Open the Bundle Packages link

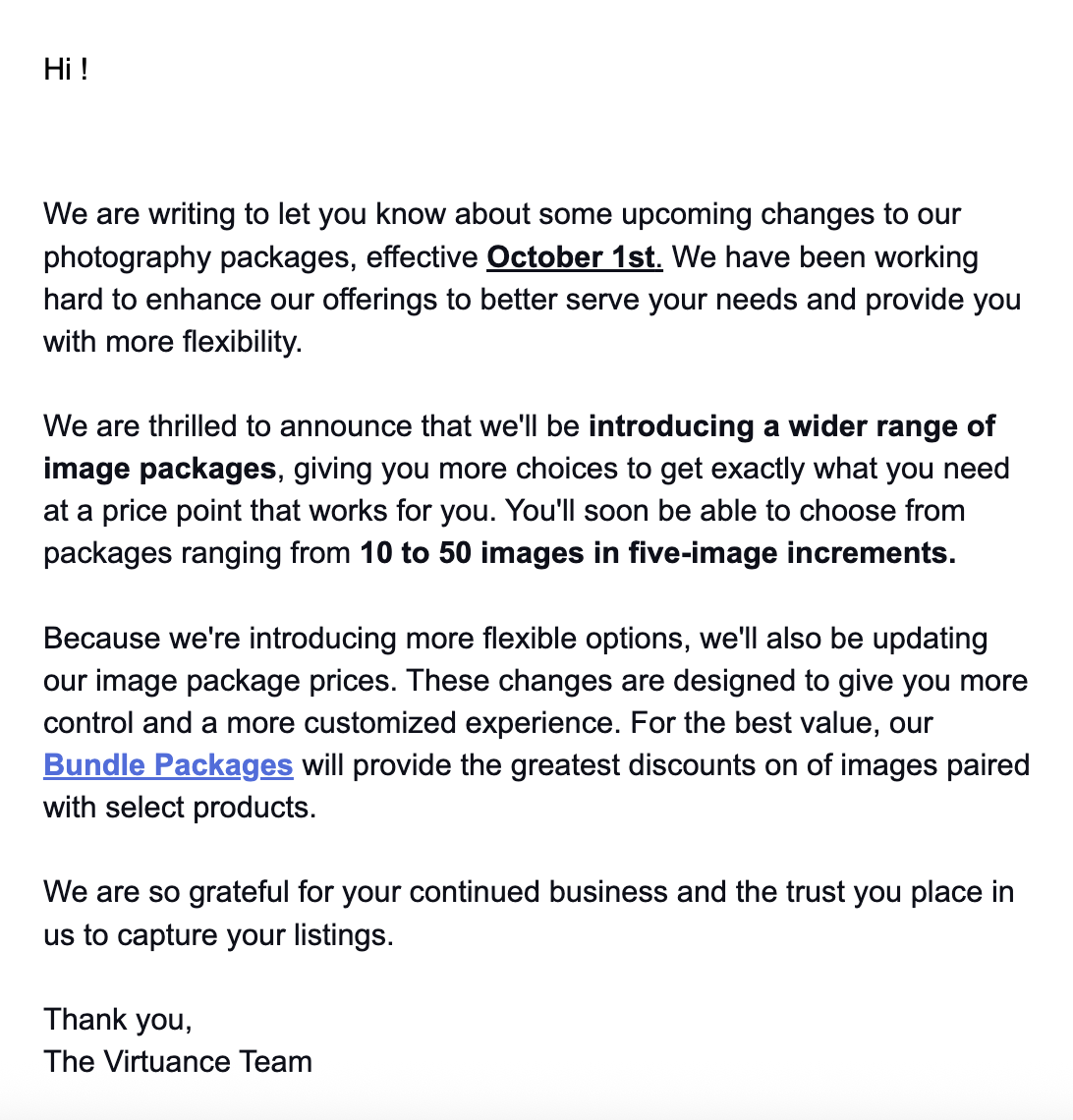coord(168,764)
